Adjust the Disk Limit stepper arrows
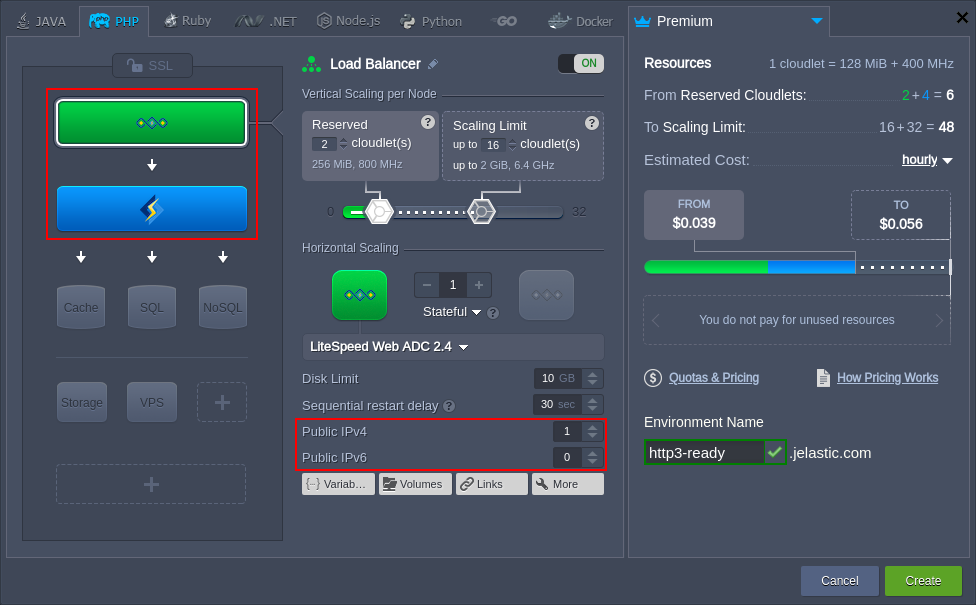The height and width of the screenshot is (605, 976). [593, 378]
